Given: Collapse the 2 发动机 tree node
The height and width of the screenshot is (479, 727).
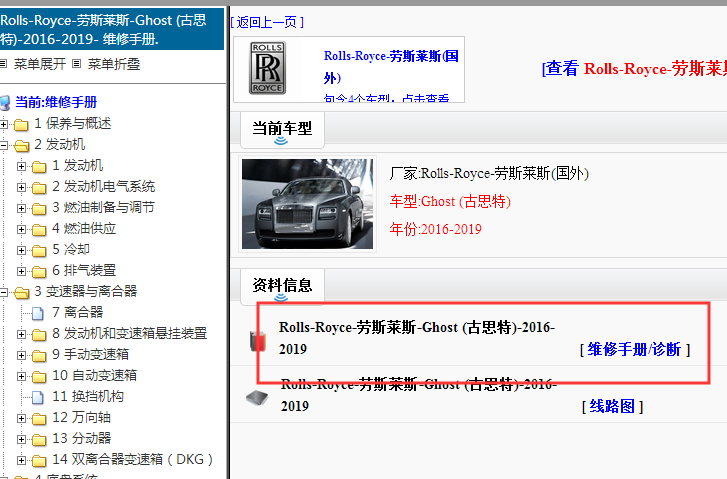Looking at the screenshot, I should (4, 145).
